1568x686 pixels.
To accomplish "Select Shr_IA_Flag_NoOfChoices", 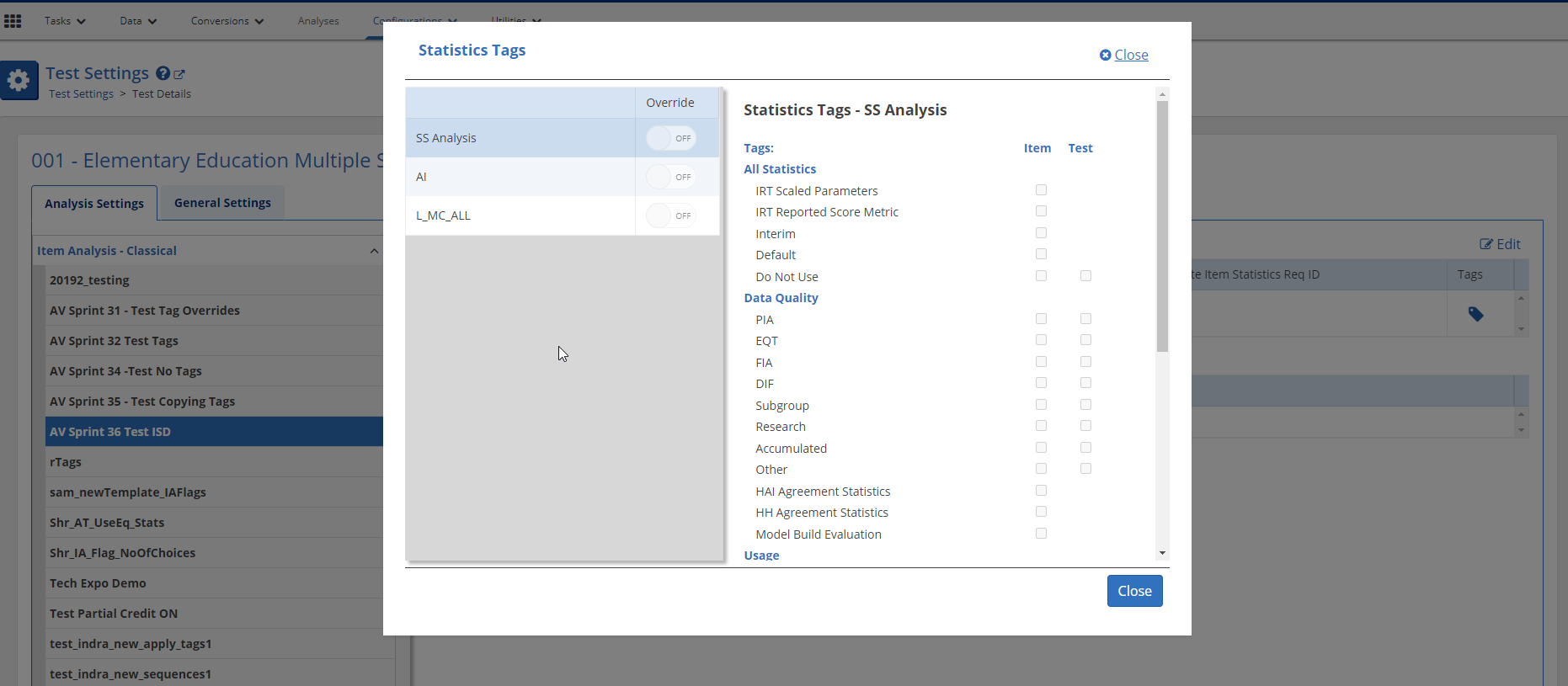I will (x=214, y=553).
